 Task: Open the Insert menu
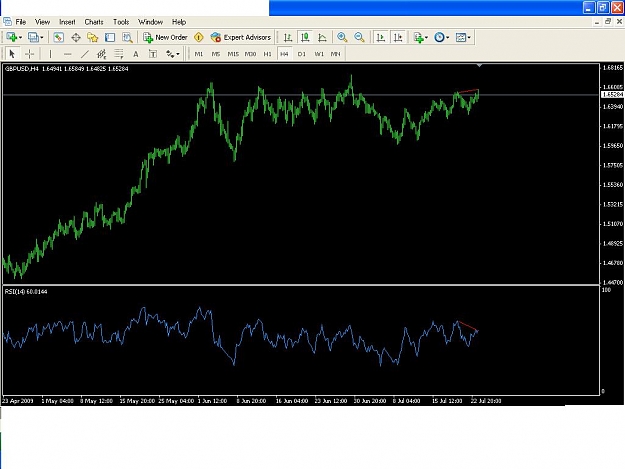[67, 22]
